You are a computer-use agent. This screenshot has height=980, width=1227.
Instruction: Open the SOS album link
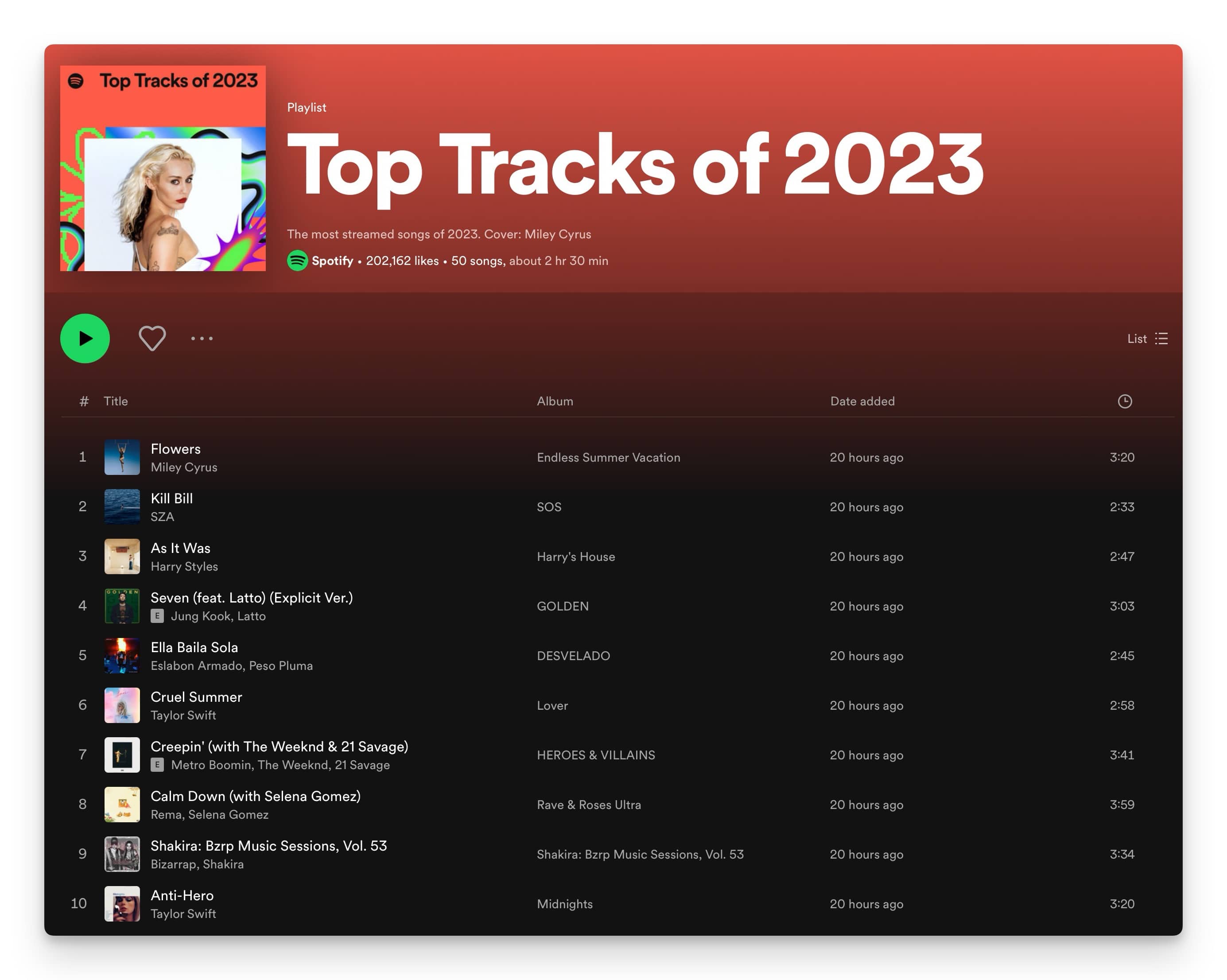click(x=549, y=506)
